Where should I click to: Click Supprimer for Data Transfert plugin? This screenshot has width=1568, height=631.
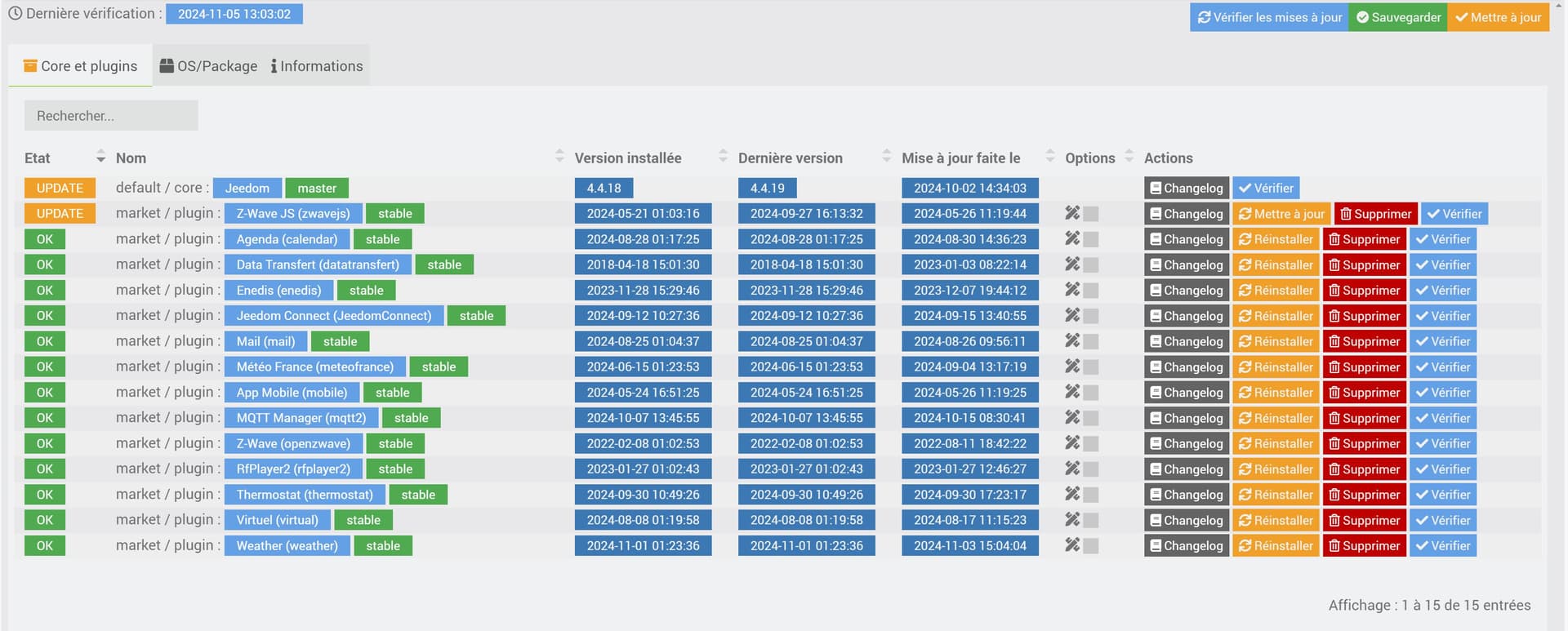coord(1365,265)
